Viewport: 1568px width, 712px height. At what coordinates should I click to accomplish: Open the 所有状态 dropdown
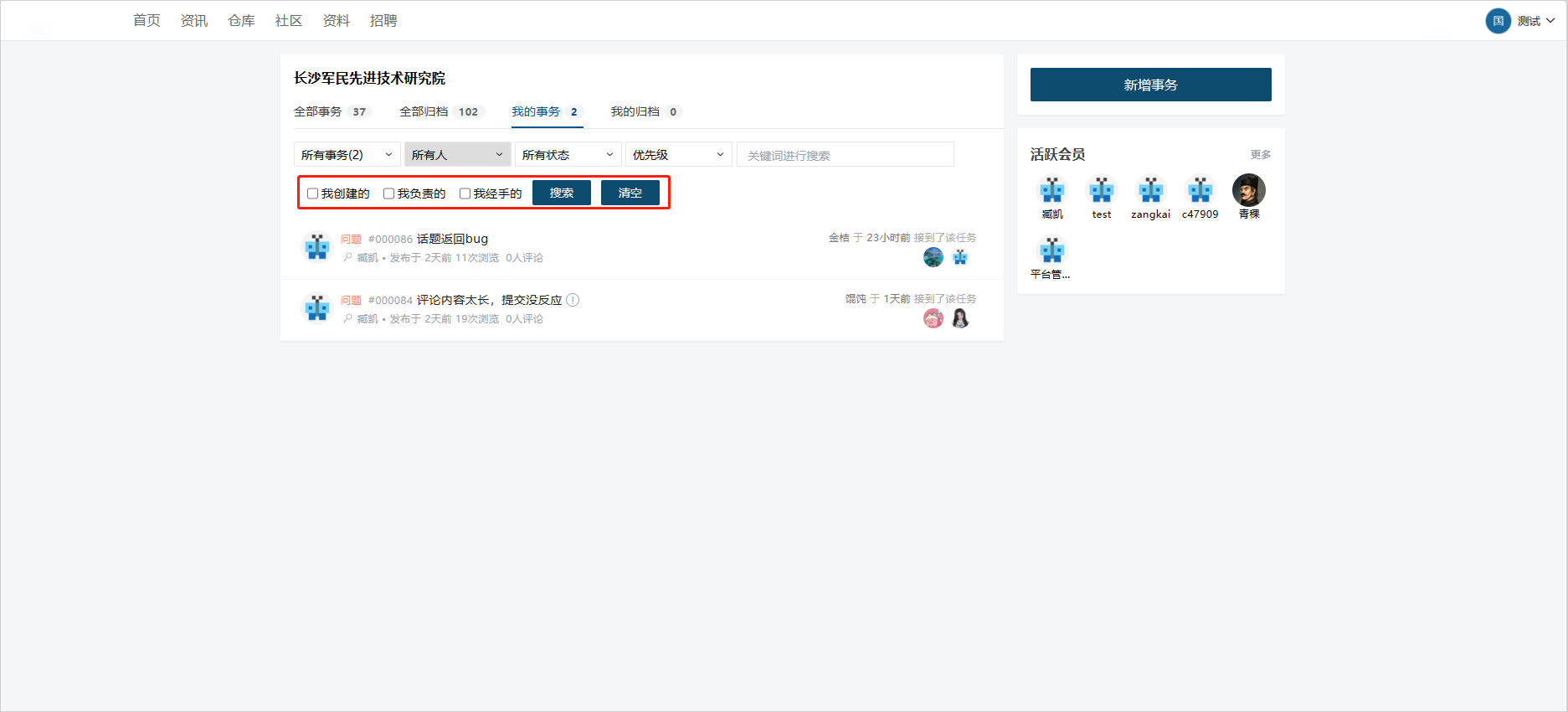tap(568, 155)
